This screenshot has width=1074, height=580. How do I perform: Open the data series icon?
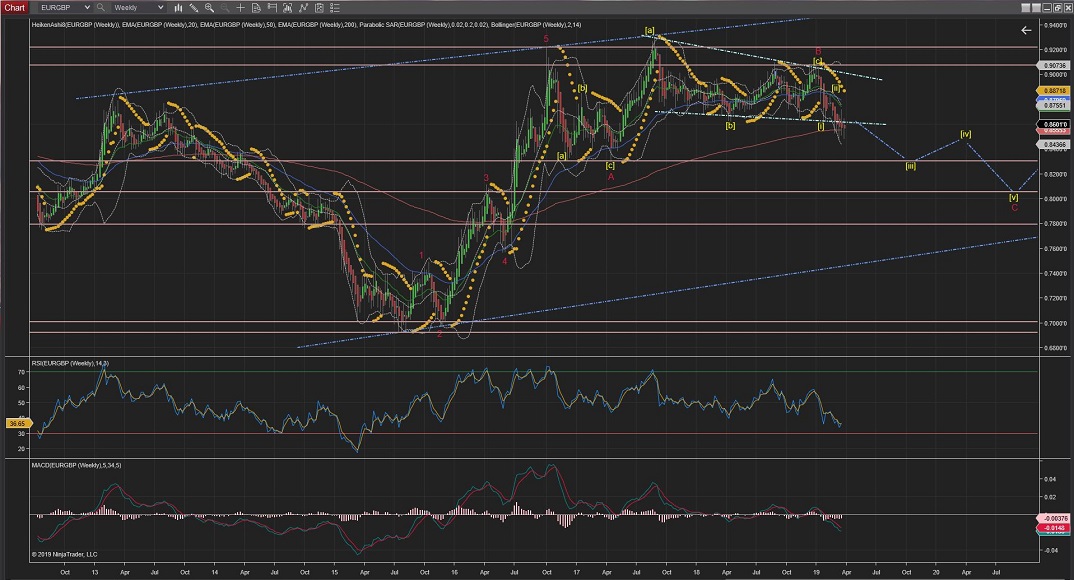288,8
